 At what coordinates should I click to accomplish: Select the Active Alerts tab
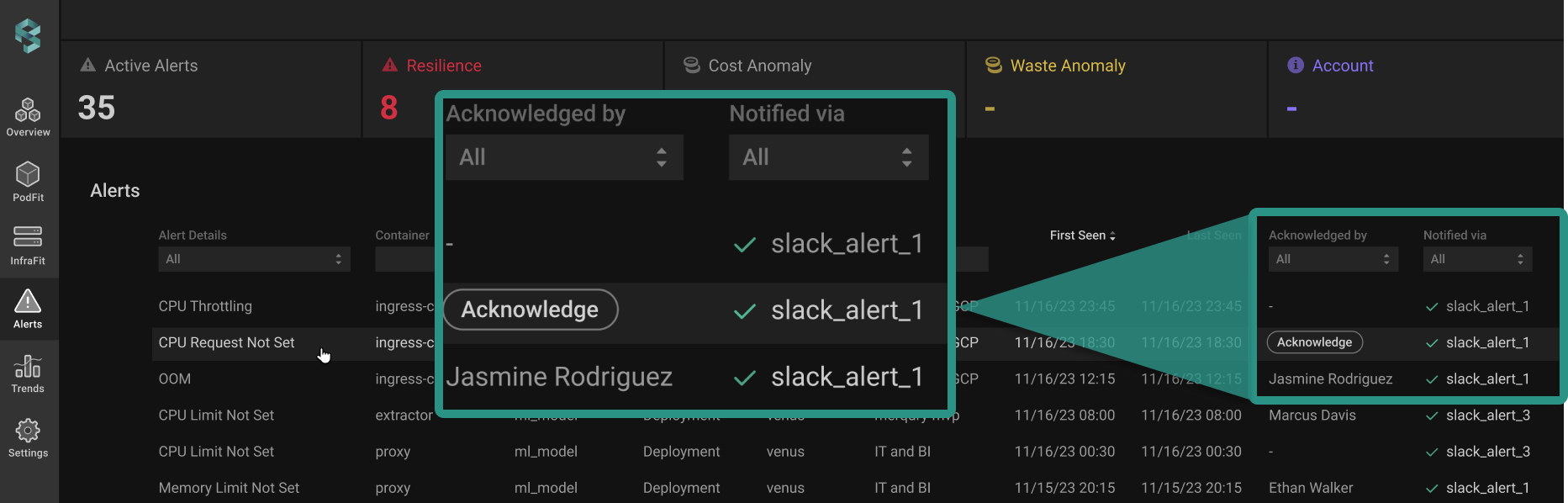tap(150, 66)
